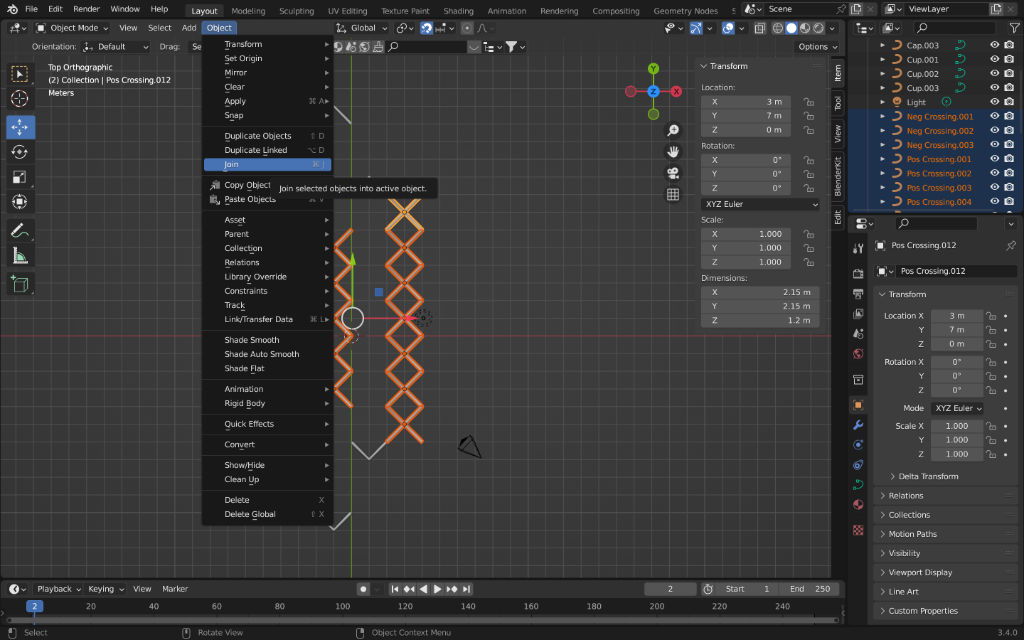Viewport: 1024px width, 640px height.
Task: Click the Add Cube tool icon
Action: point(20,285)
